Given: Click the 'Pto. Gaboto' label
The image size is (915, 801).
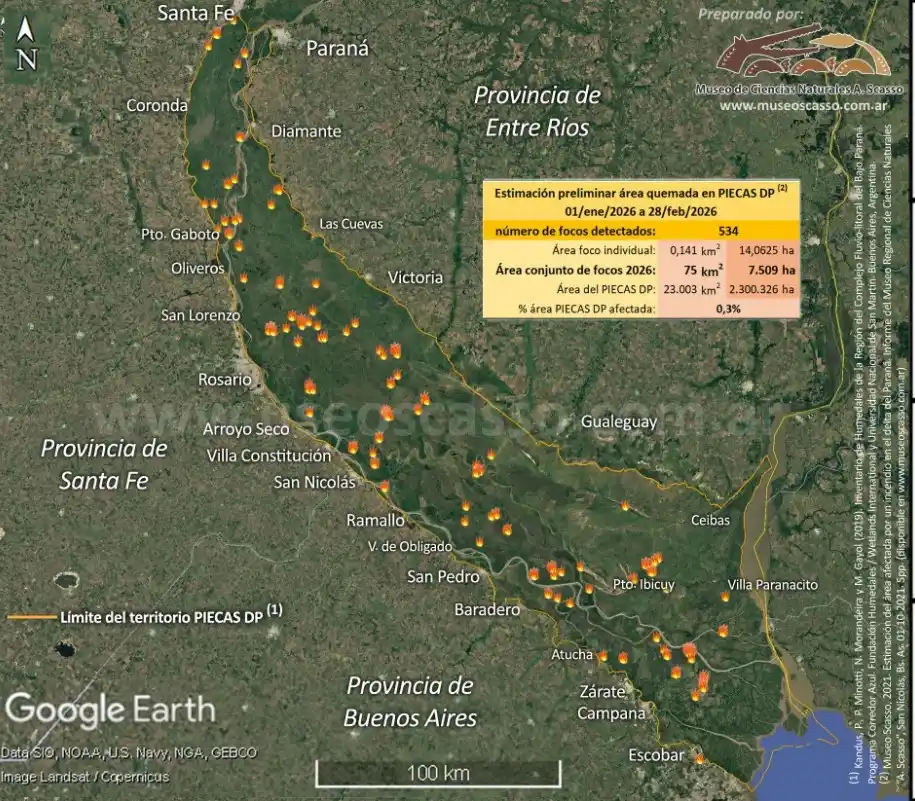Looking at the screenshot, I should pyautogui.click(x=180, y=235).
